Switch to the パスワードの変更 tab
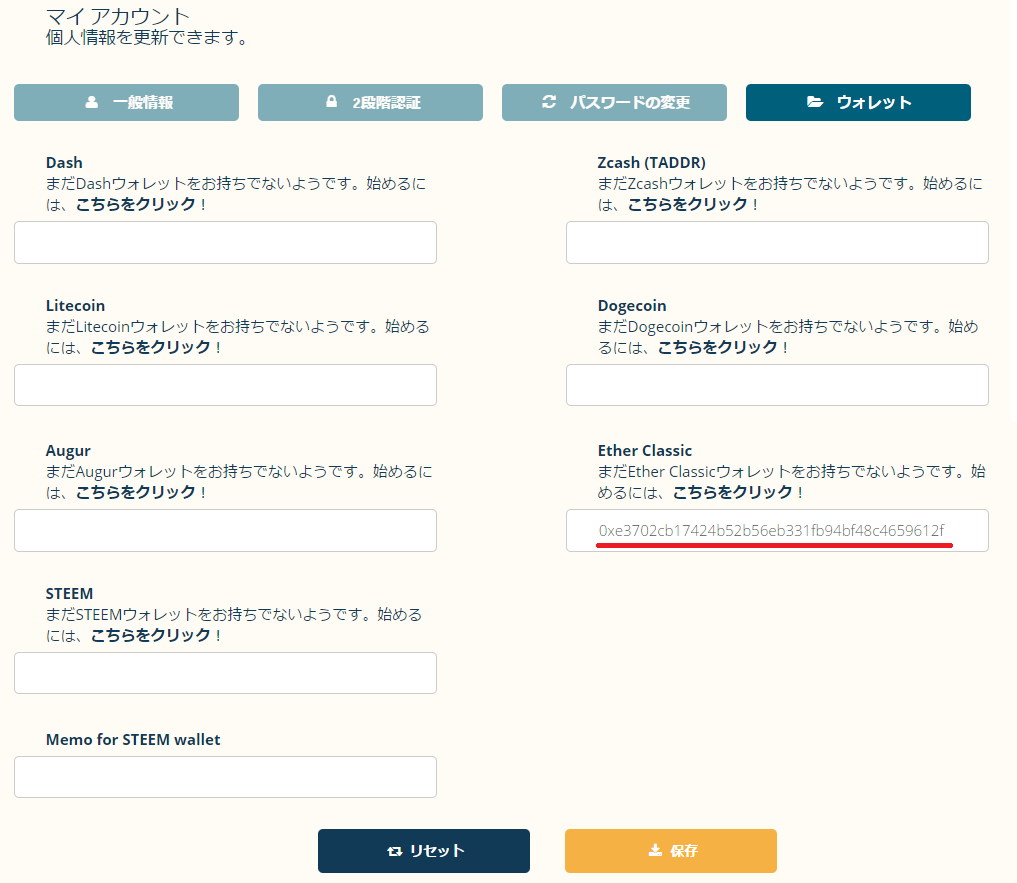Viewport: 1017px width, 883px height. tap(613, 102)
